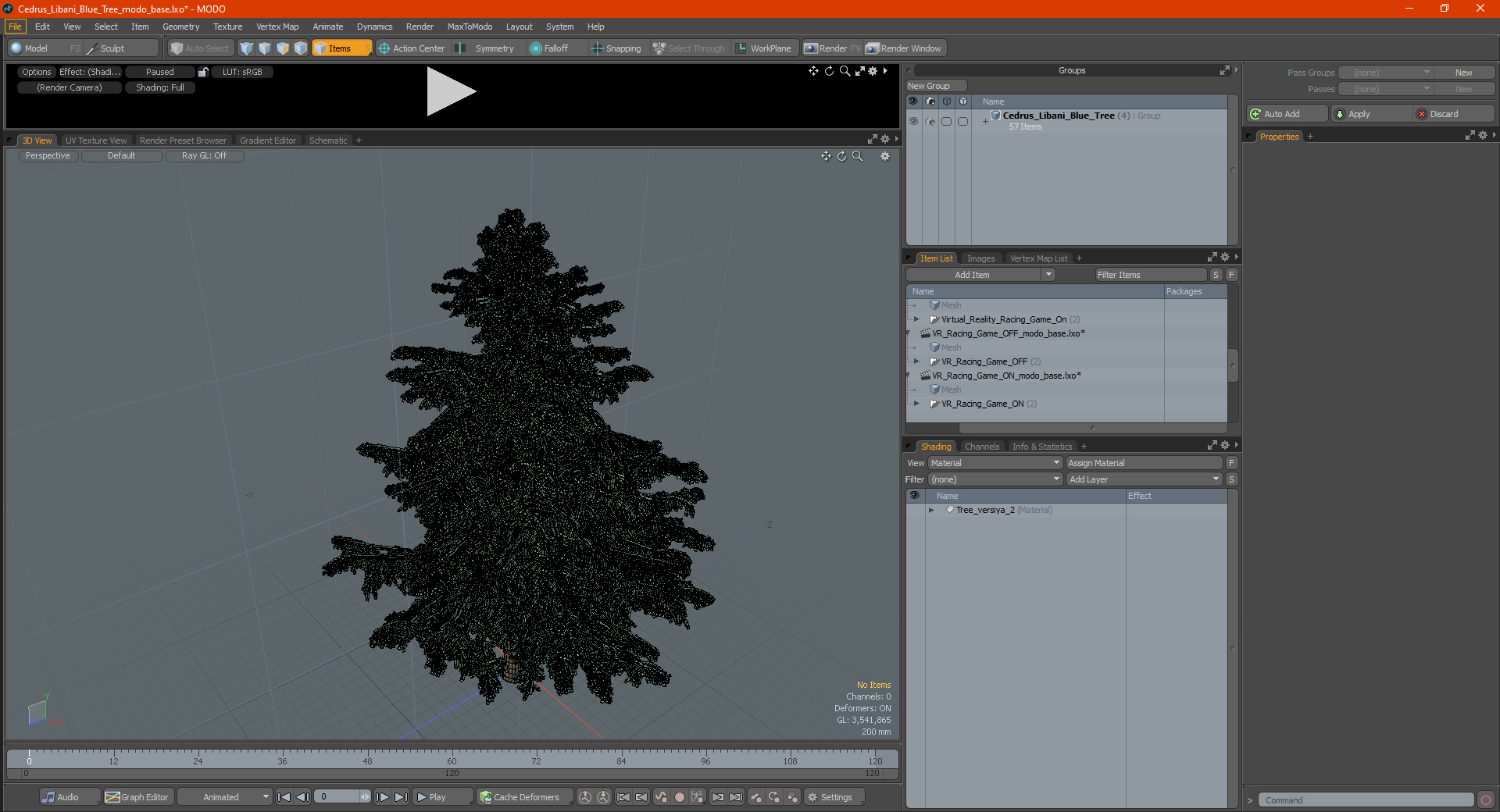Expand VR_Racing_Game_OFF item
The image size is (1500, 812).
pyautogui.click(x=917, y=361)
